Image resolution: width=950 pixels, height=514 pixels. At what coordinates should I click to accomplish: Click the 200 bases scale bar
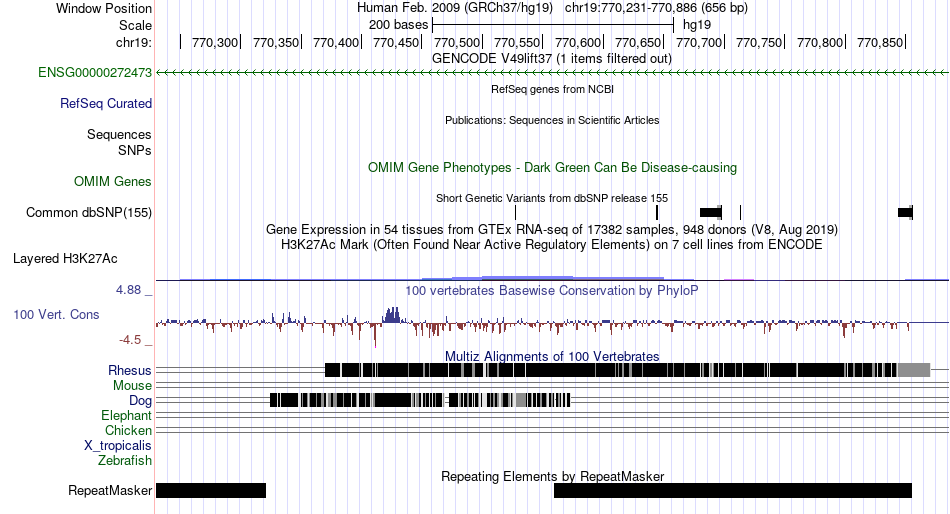pos(553,25)
